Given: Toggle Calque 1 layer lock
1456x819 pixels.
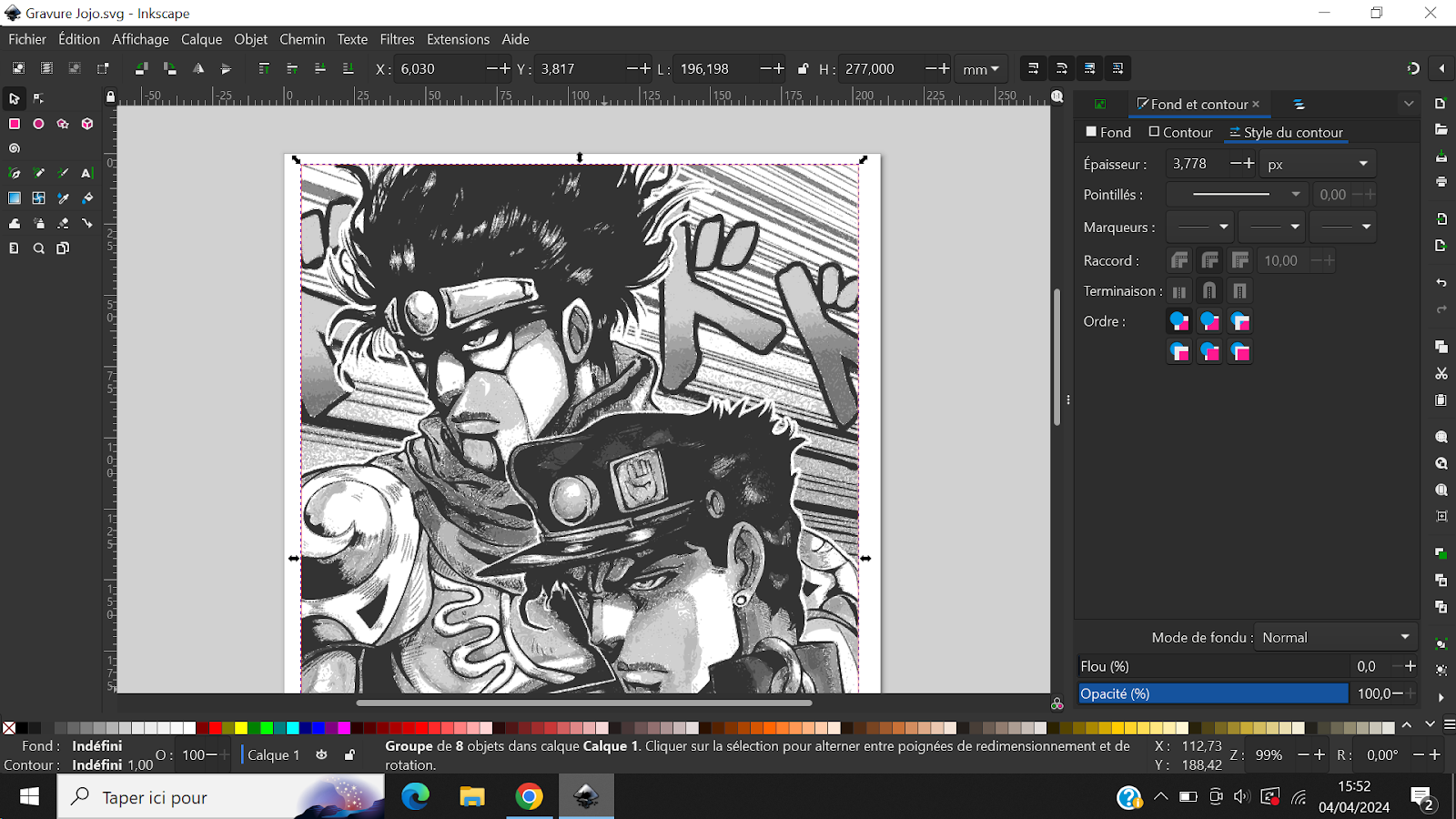Looking at the screenshot, I should click(349, 754).
